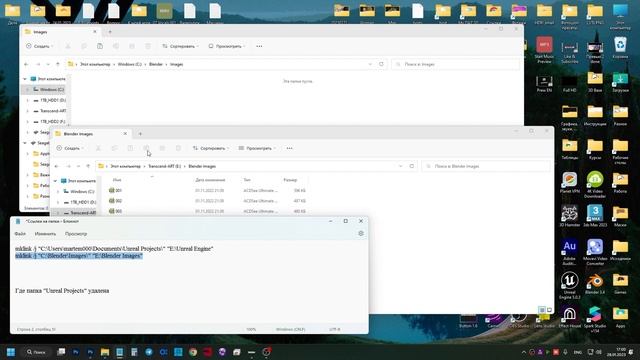Select file 001 in Blender Images
This screenshot has width=640, height=360.
tap(118, 190)
